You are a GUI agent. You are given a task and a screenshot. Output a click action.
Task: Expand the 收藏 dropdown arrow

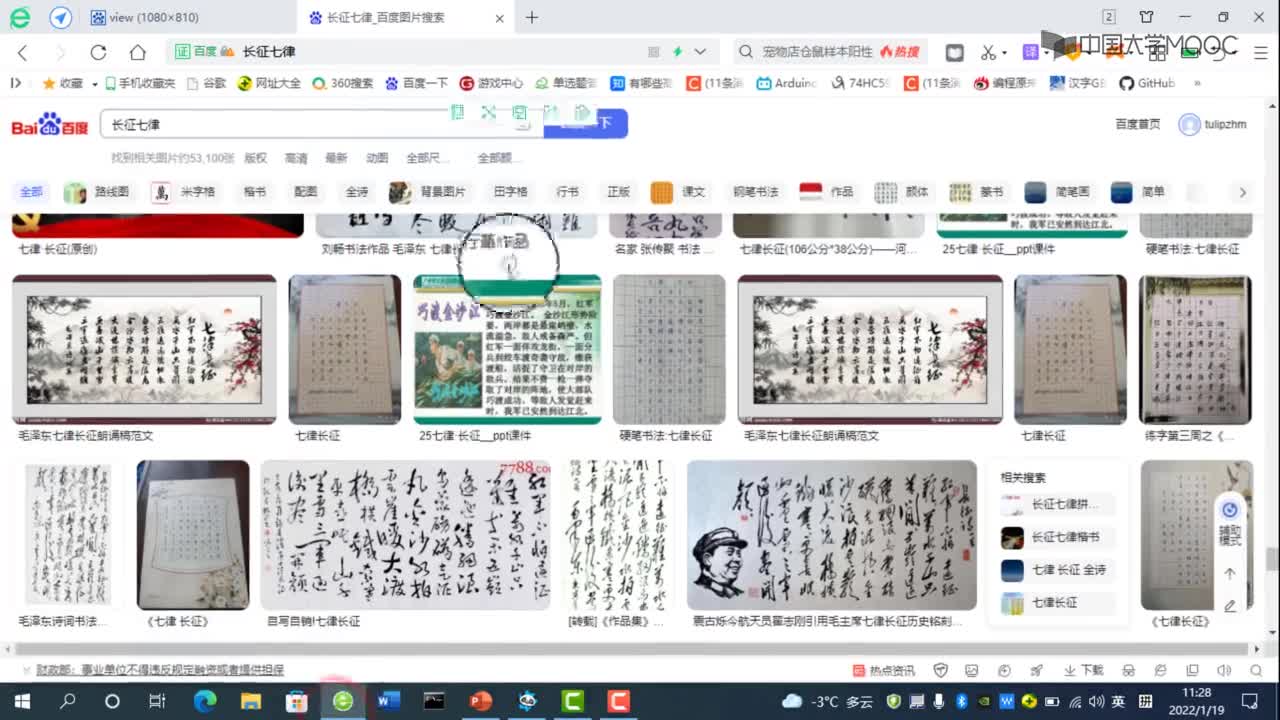pos(94,84)
